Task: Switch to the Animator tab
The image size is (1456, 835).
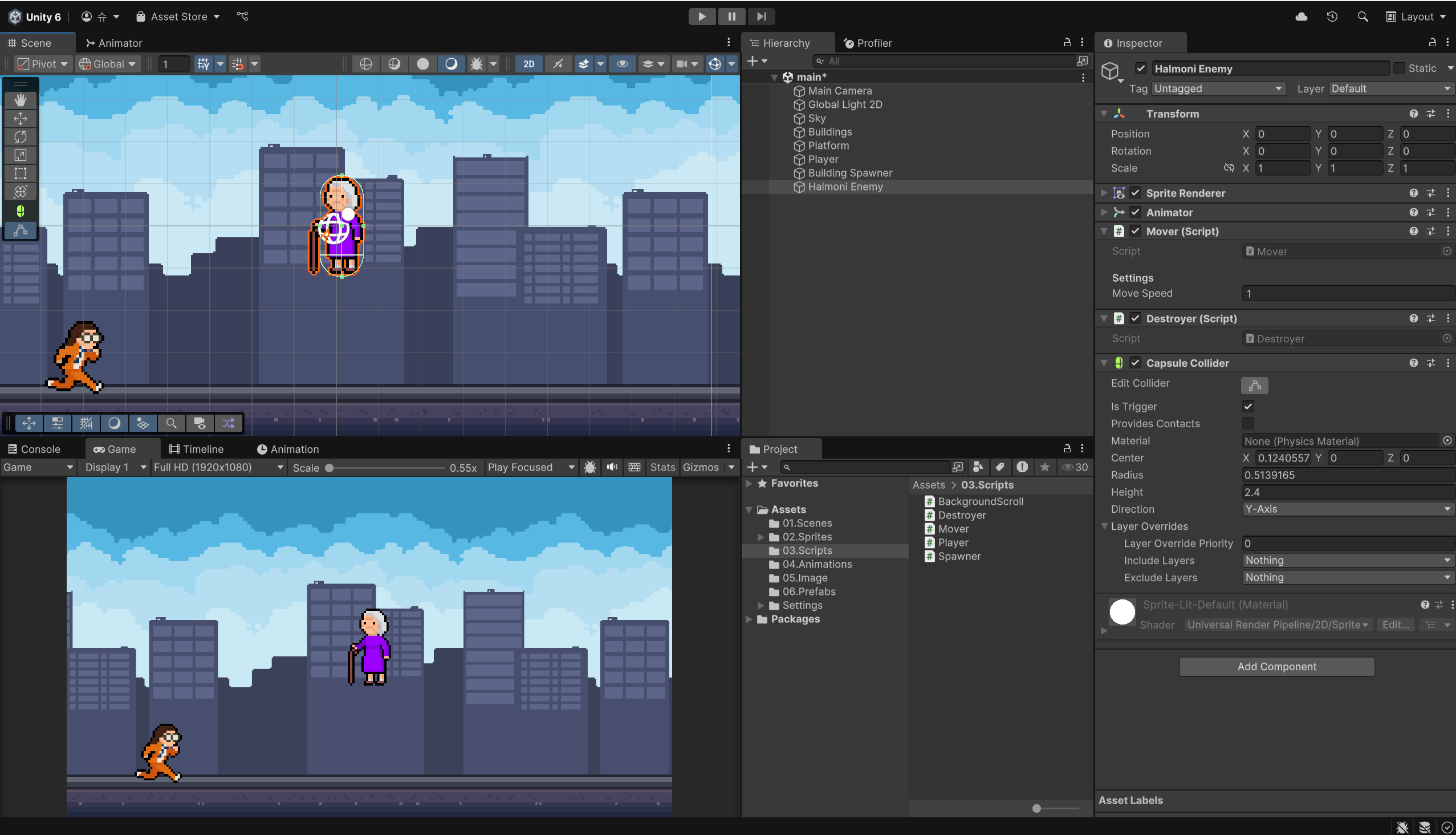Action: click(x=113, y=43)
